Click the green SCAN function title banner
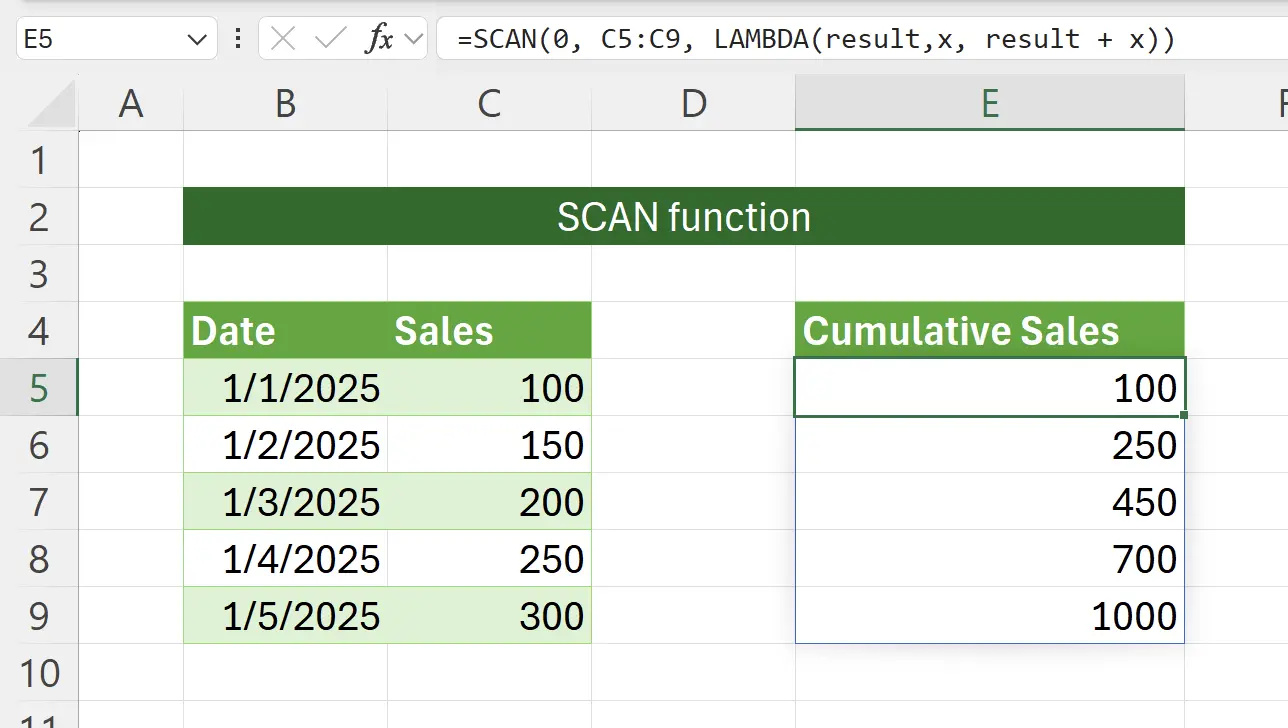The width and height of the screenshot is (1288, 728). [683, 216]
